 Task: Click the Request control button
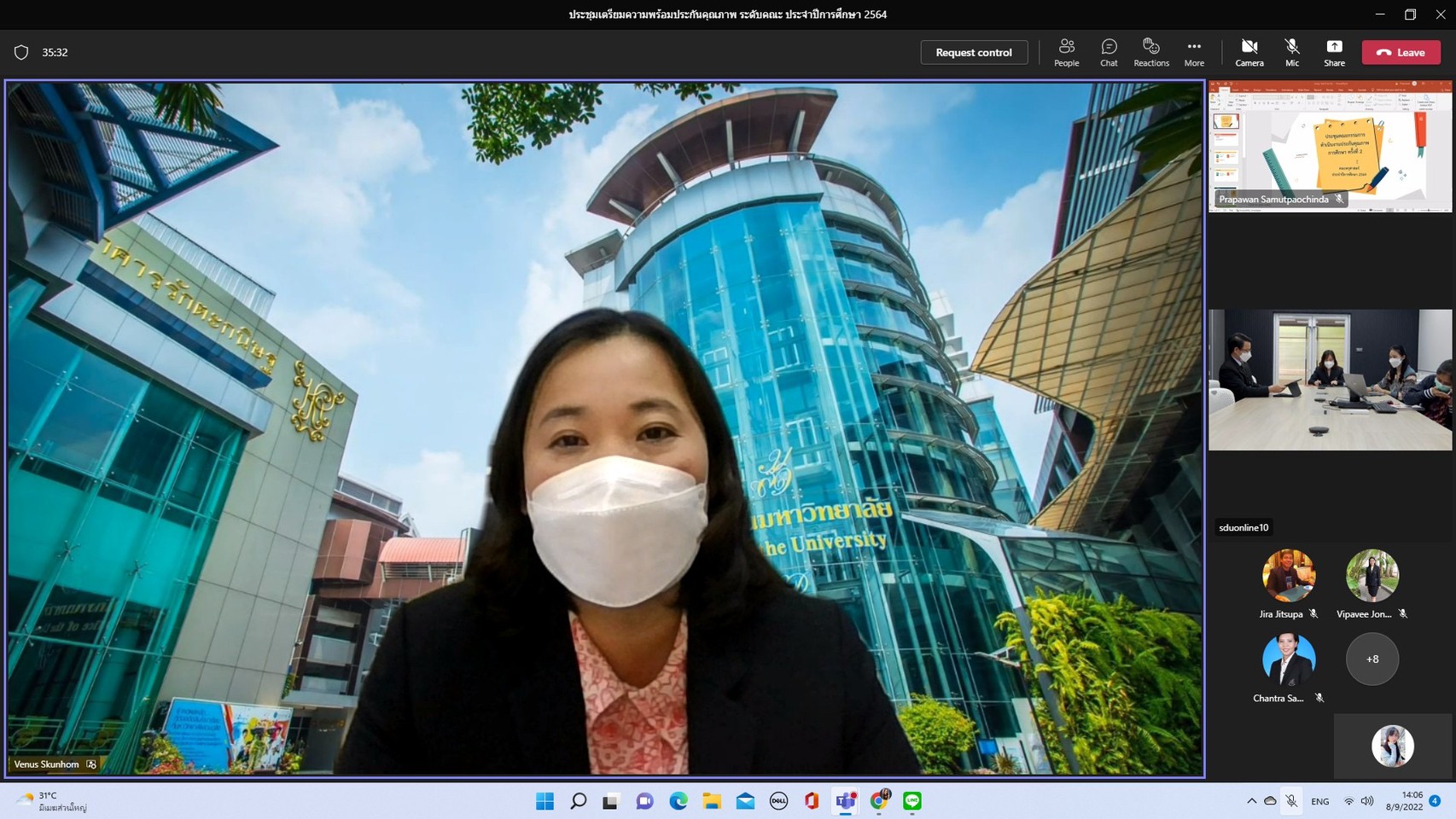pyautogui.click(x=974, y=52)
